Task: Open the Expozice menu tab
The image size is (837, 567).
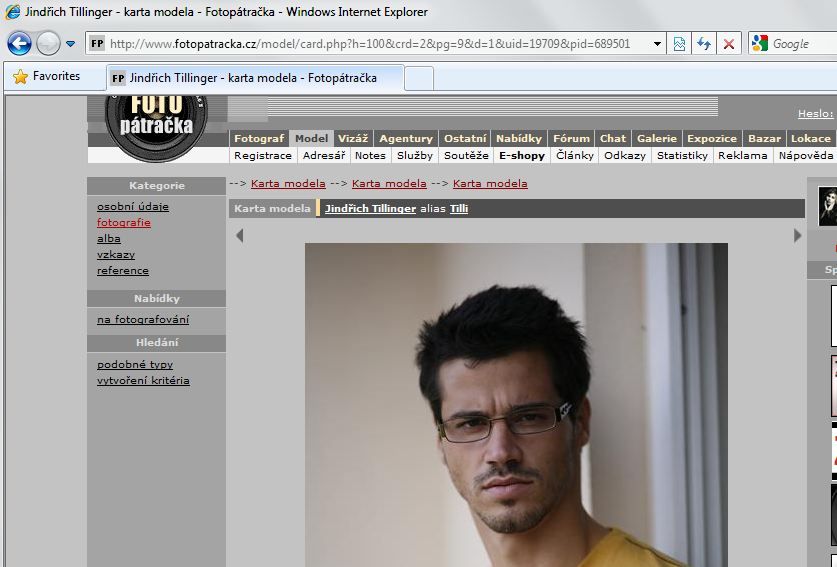Action: point(712,138)
